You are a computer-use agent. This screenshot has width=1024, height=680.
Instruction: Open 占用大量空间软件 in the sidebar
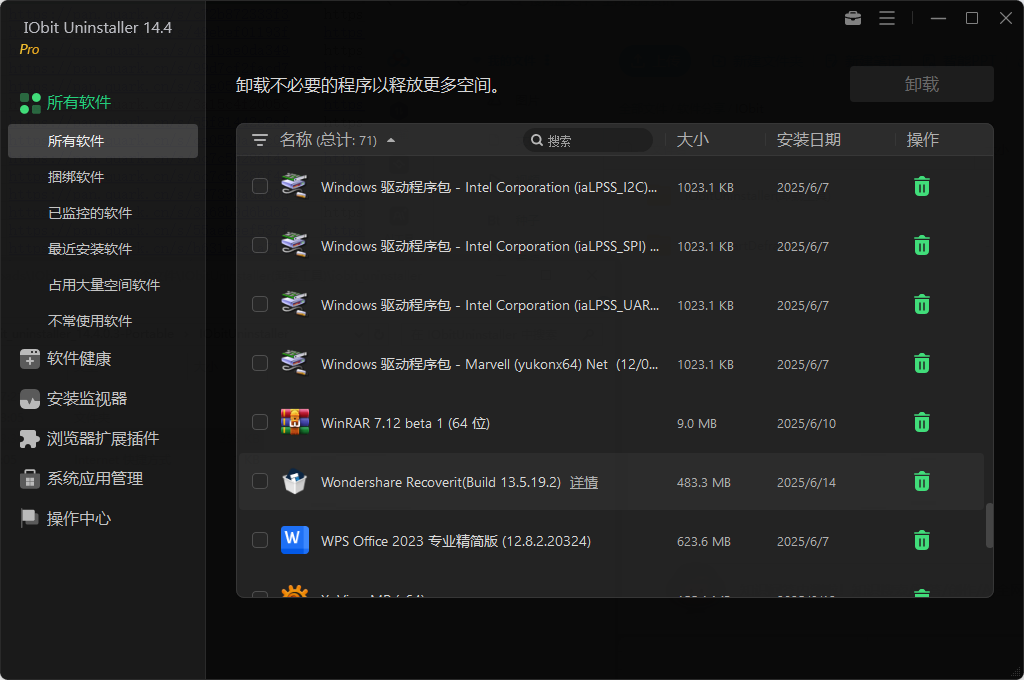104,285
